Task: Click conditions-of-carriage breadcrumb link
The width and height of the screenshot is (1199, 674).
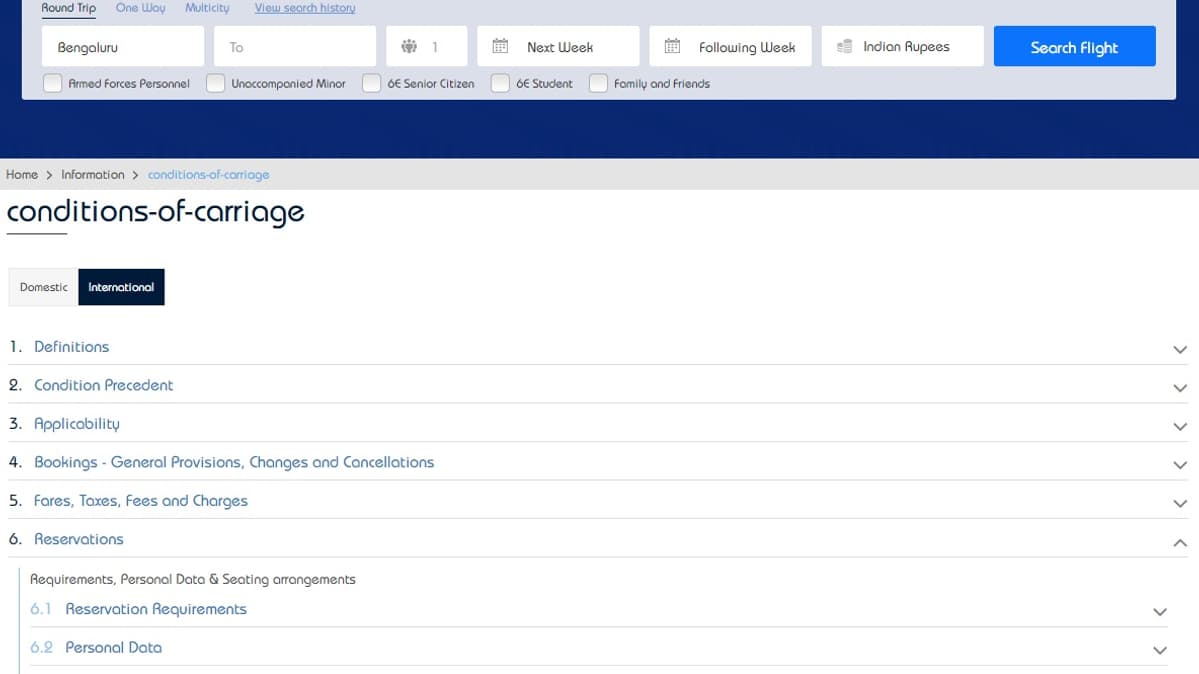Action: click(x=209, y=174)
